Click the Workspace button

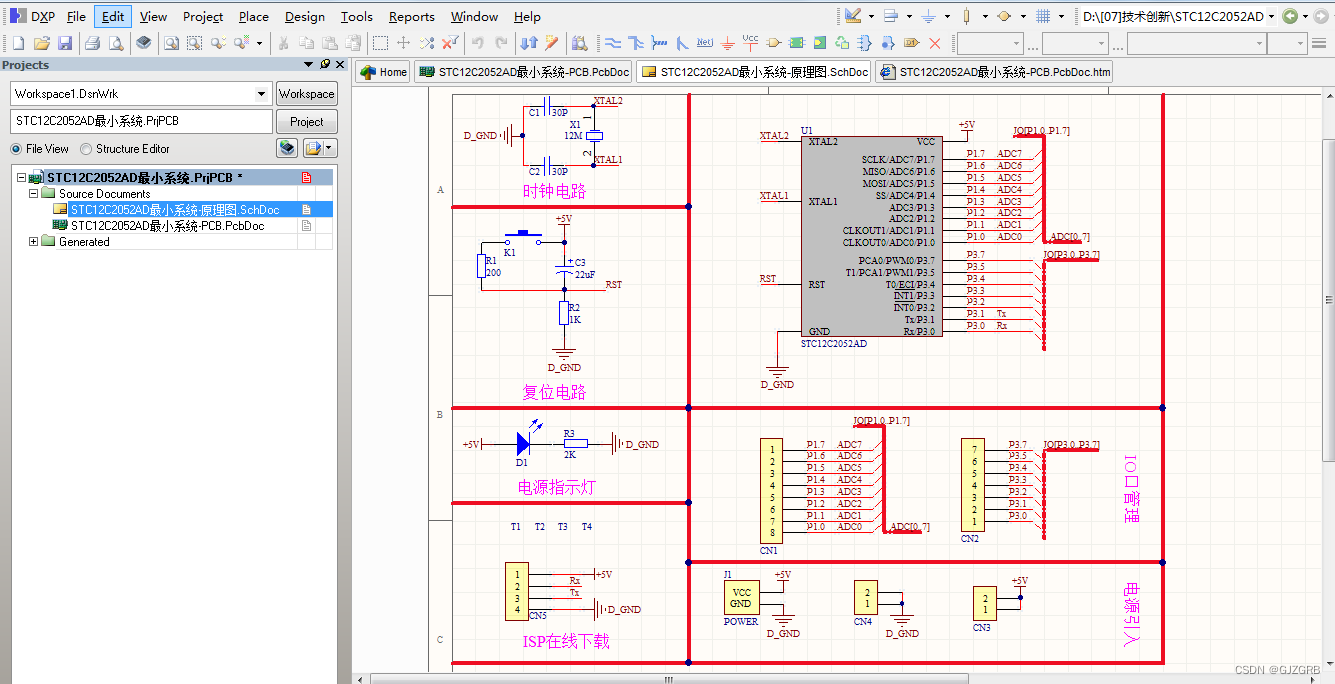306,93
